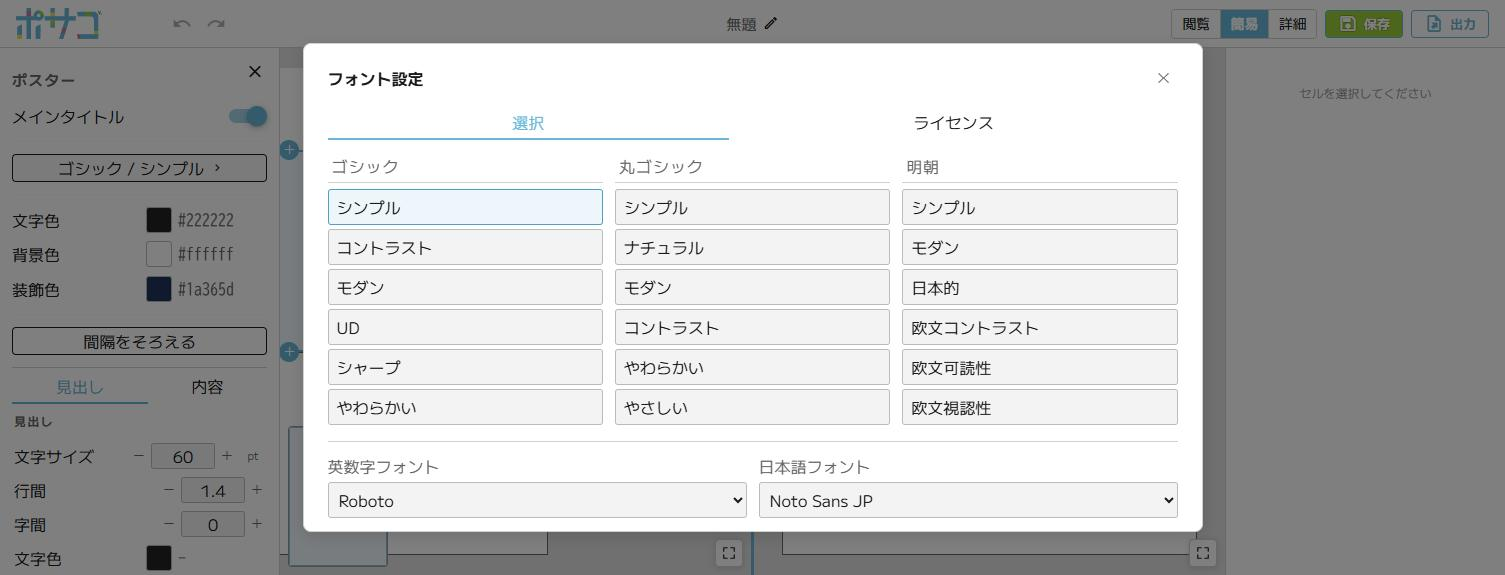
Task: Click the 文字サイズ value field 60
Action: click(x=183, y=456)
